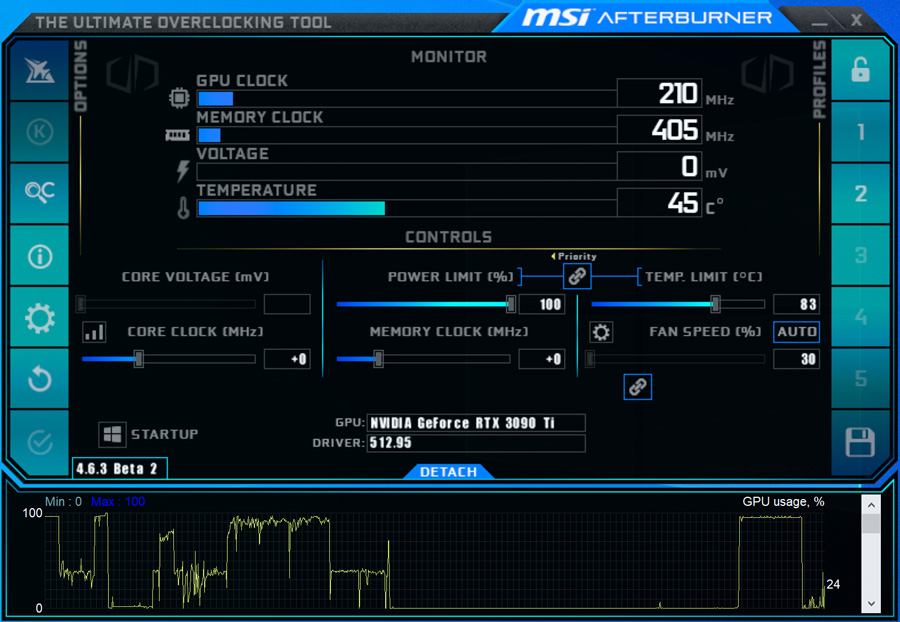The height and width of the screenshot is (622, 900).
Task: Click the Memory Clock control slider handle
Action: 378,359
